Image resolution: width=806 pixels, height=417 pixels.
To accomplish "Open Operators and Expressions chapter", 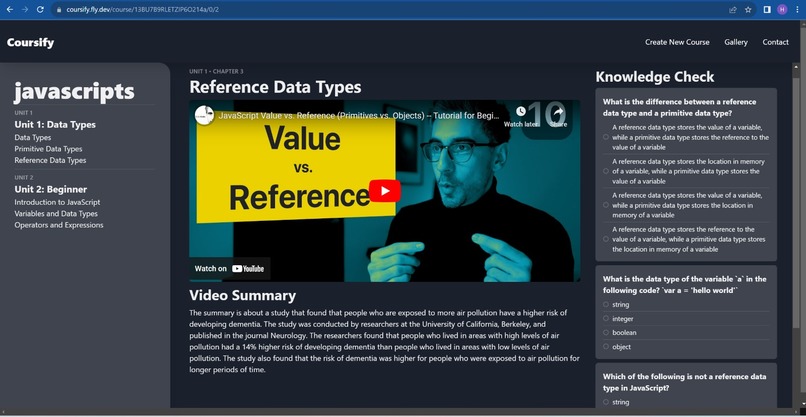I will point(59,225).
